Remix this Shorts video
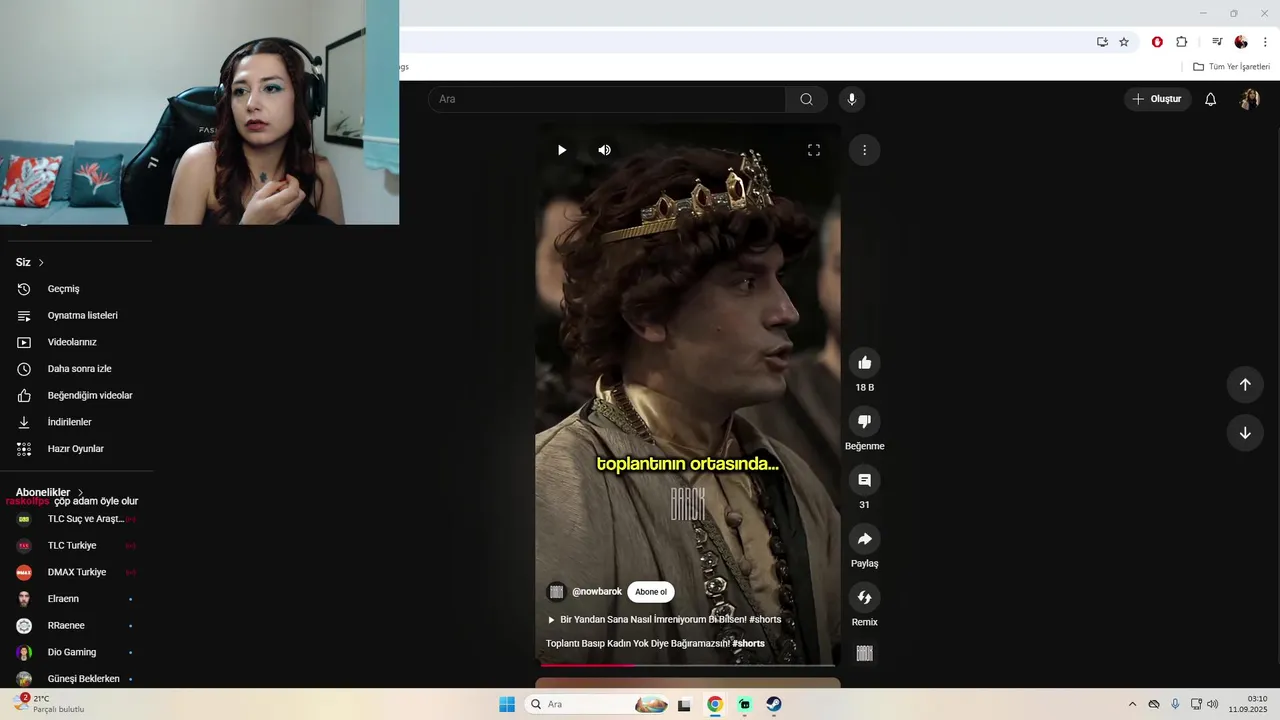 pos(865,598)
